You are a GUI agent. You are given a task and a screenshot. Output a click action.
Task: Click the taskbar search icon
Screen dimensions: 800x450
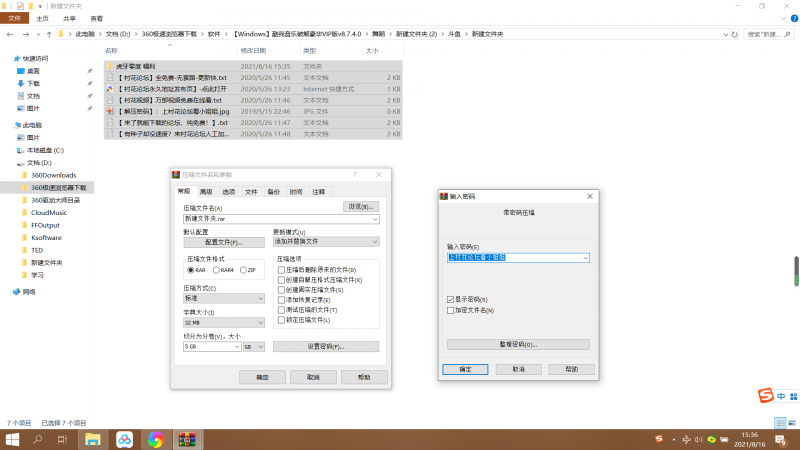38,439
